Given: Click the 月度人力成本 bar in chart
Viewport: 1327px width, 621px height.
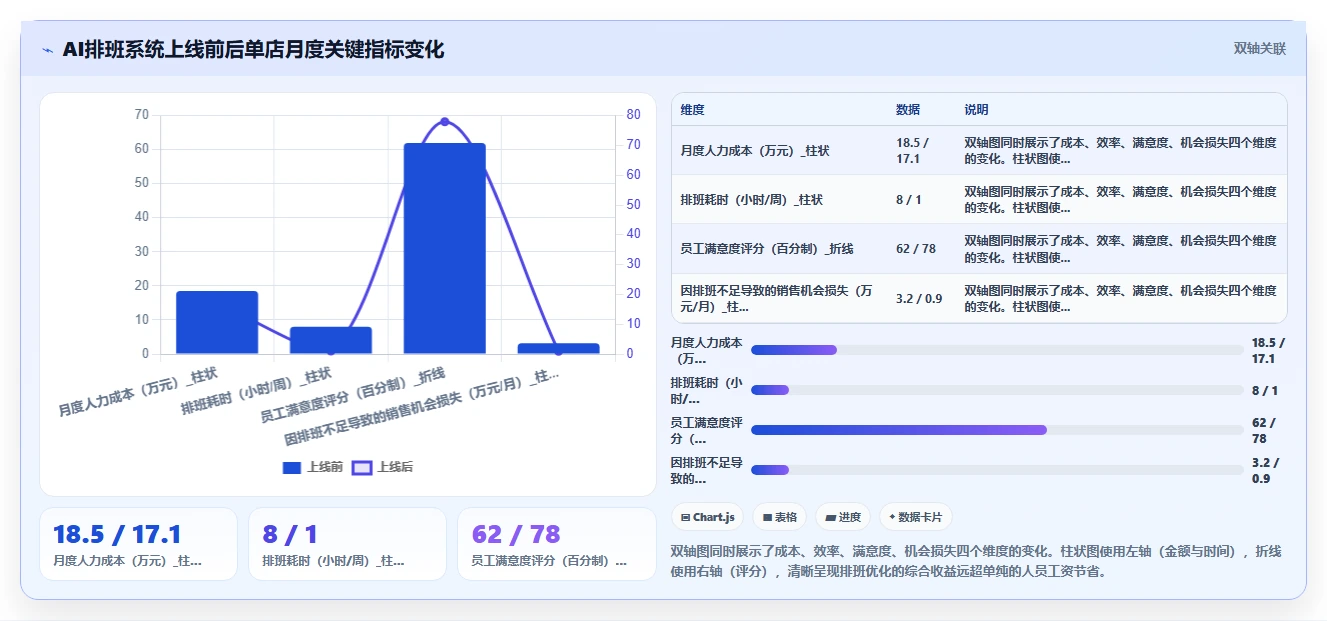Looking at the screenshot, I should point(217,322).
